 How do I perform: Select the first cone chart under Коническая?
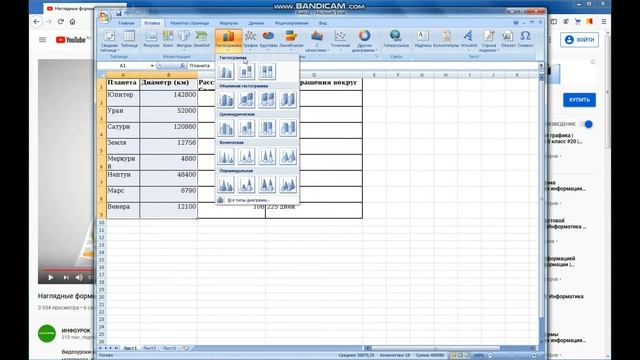(226, 156)
